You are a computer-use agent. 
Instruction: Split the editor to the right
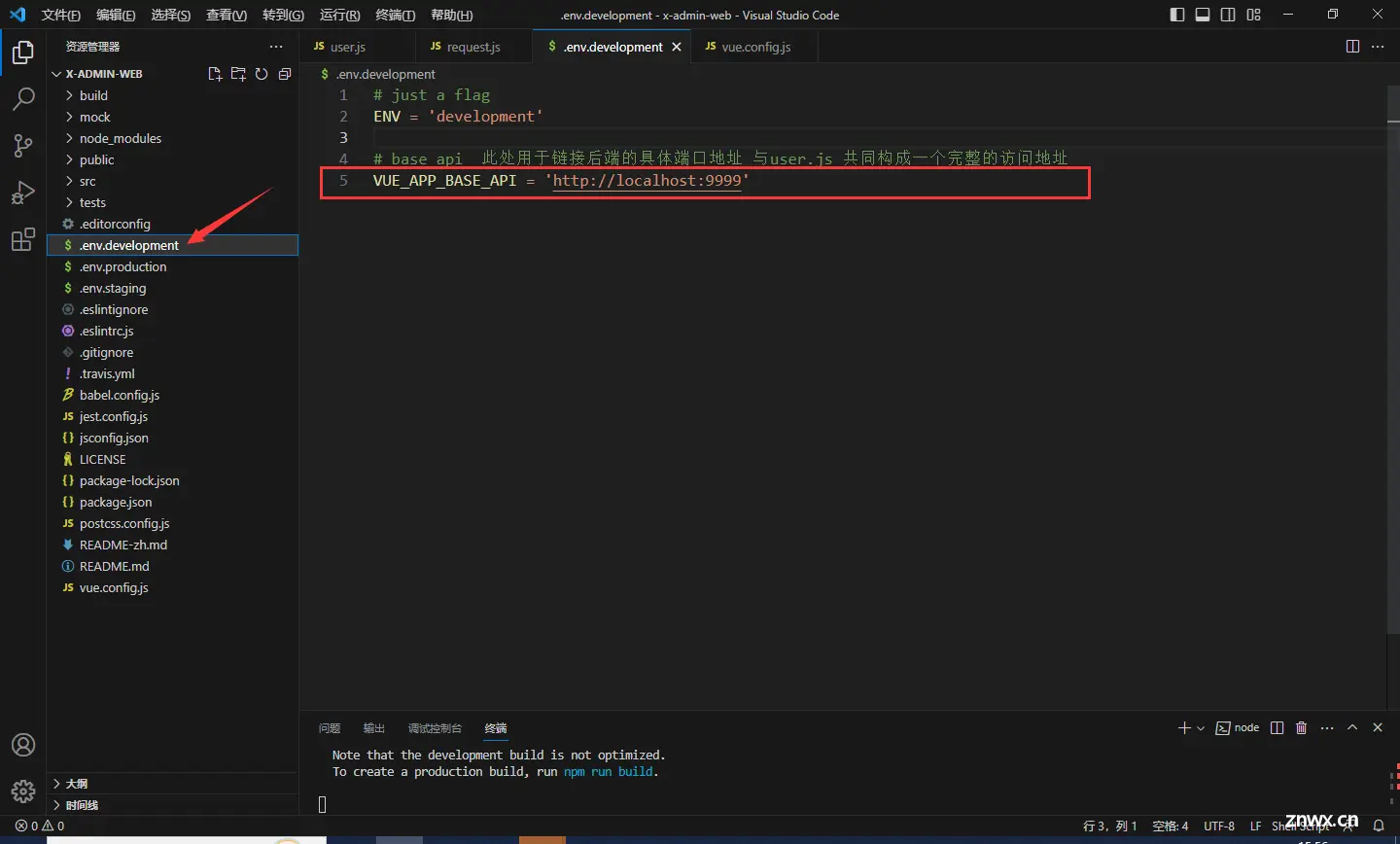[1352, 47]
